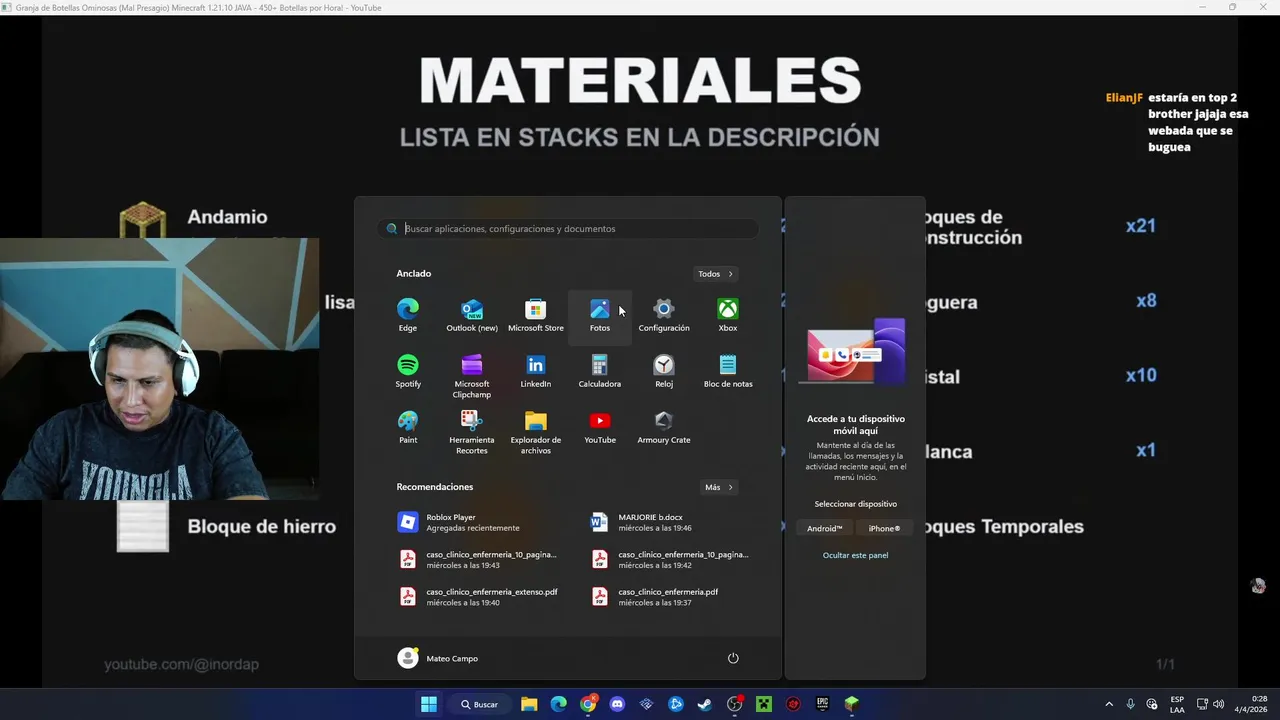Open volume control in system tray
The image size is (1280, 720).
(1218, 704)
